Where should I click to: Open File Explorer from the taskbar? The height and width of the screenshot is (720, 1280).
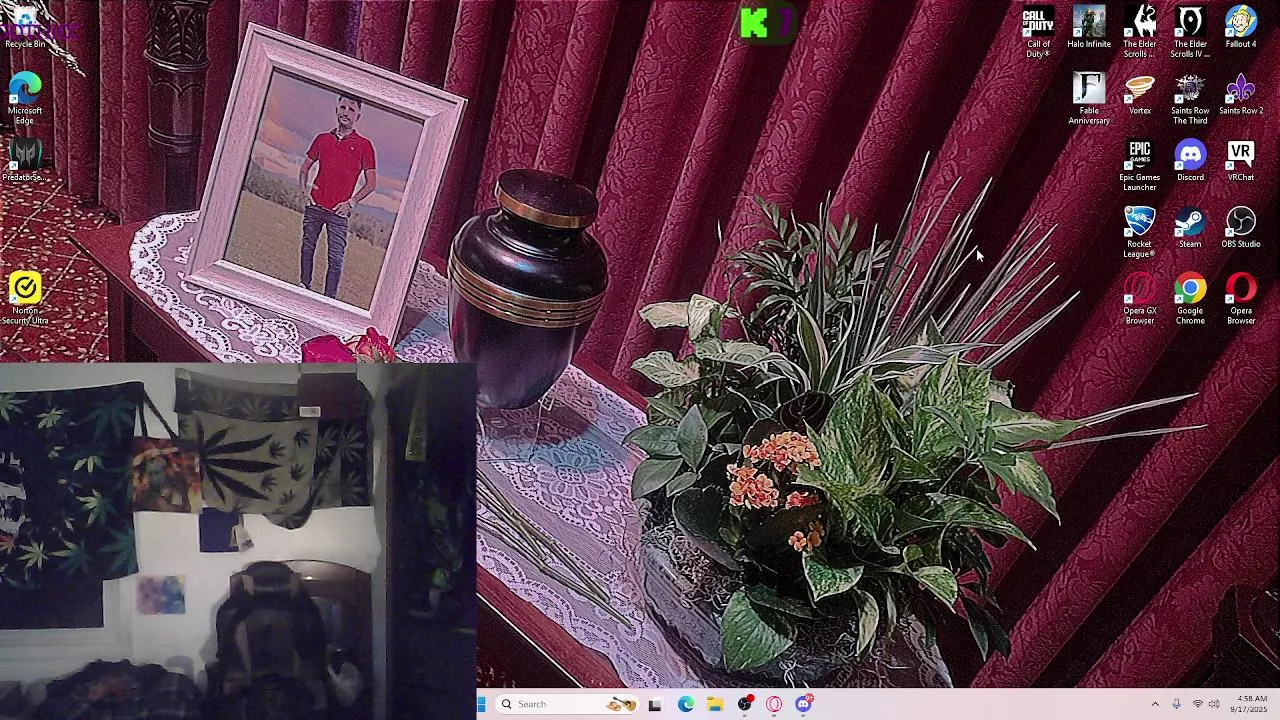pos(715,704)
